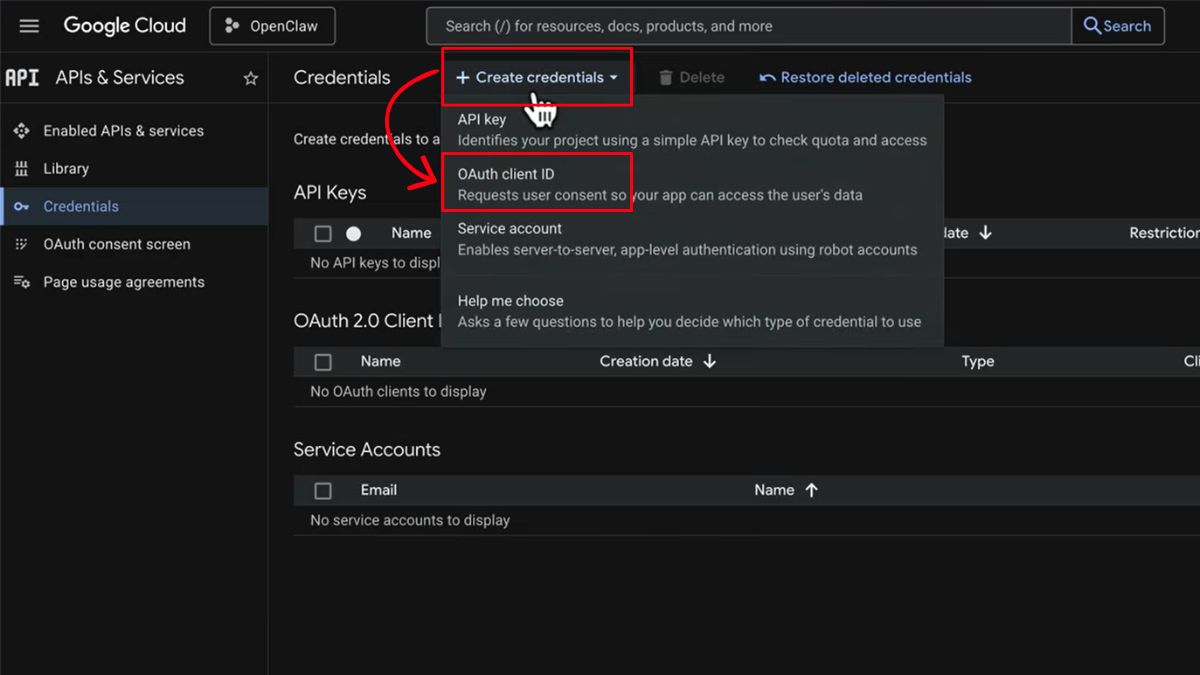Click the OAuth consent screen icon
This screenshot has width=1200, height=675.
click(x=21, y=244)
